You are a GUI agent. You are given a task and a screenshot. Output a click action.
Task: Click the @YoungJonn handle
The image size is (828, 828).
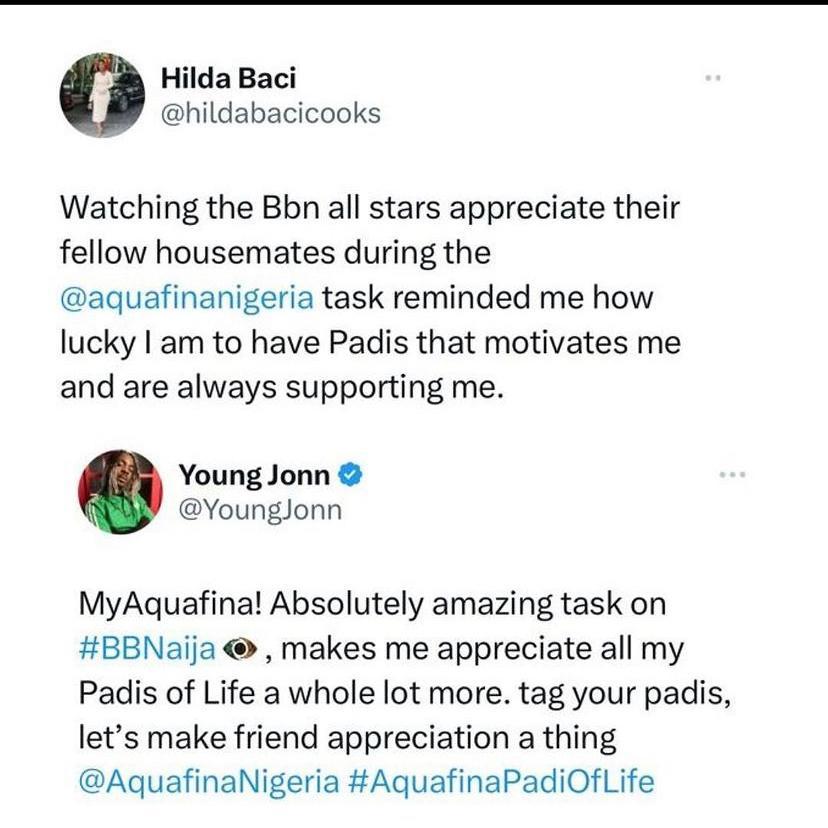click(260, 510)
